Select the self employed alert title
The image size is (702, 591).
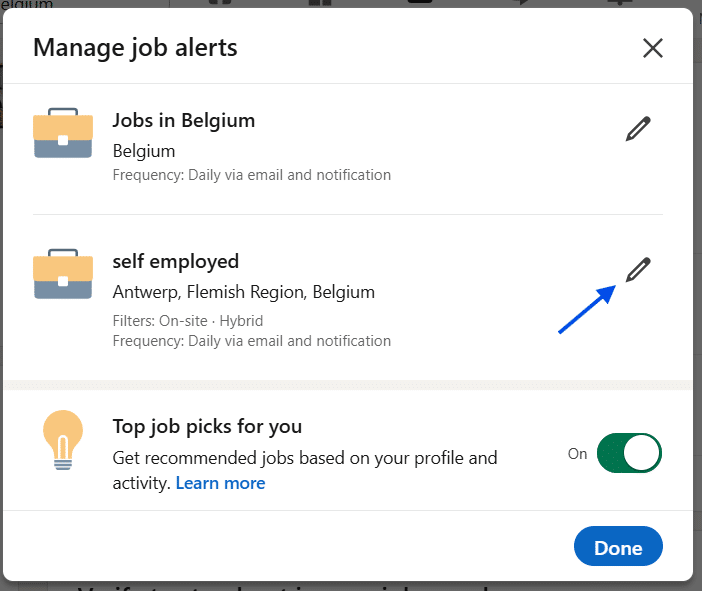pos(175,261)
